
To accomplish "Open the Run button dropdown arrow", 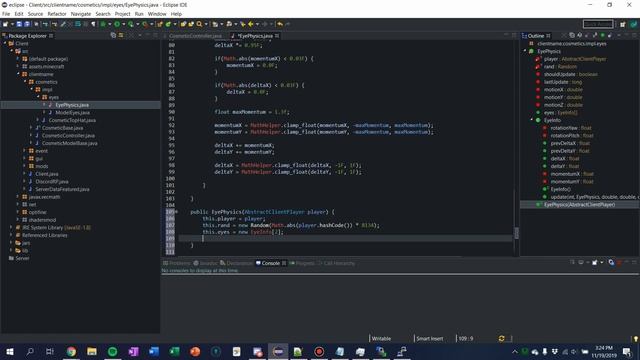I will pyautogui.click(x=123, y=24).
